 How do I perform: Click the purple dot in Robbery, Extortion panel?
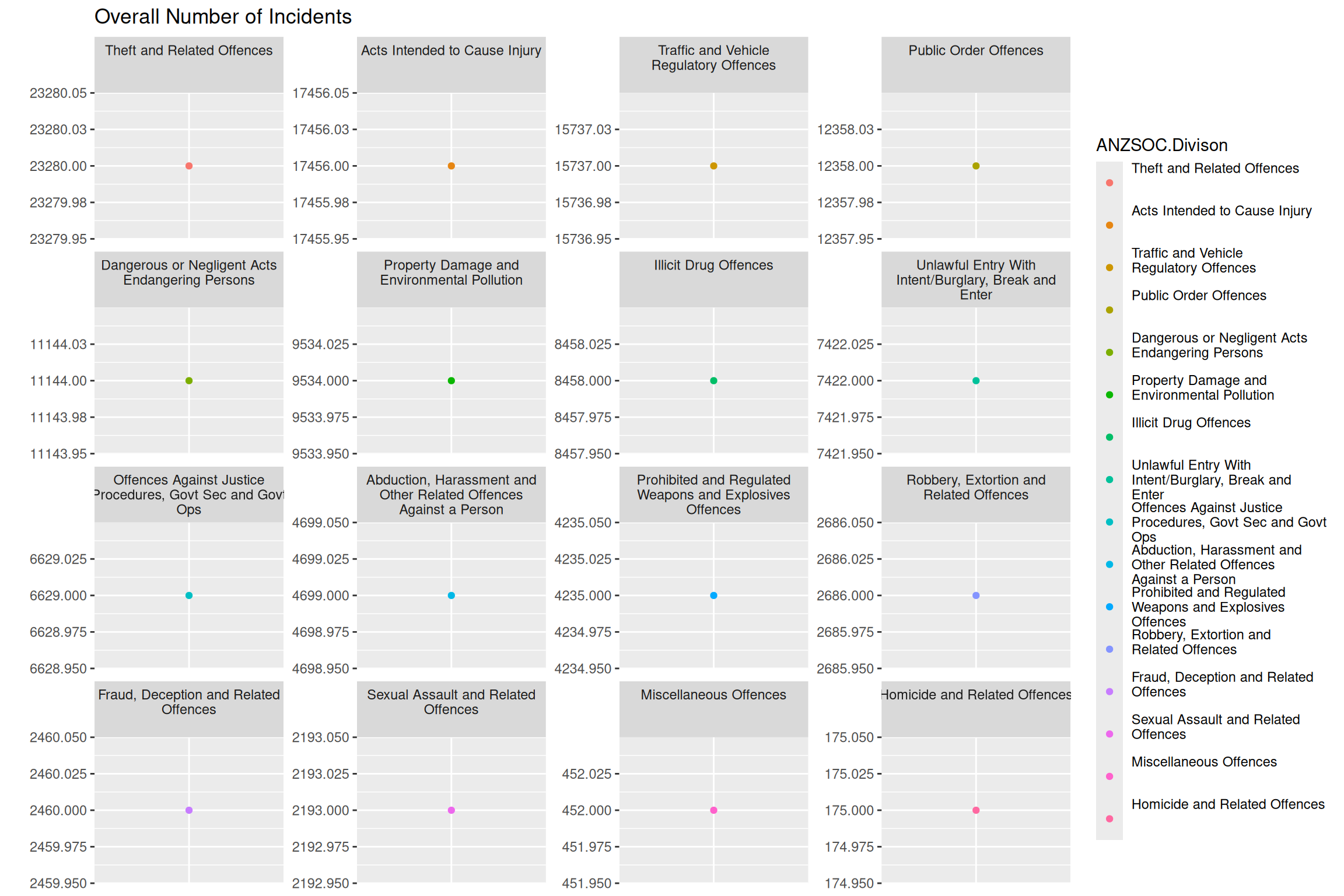(x=976, y=596)
